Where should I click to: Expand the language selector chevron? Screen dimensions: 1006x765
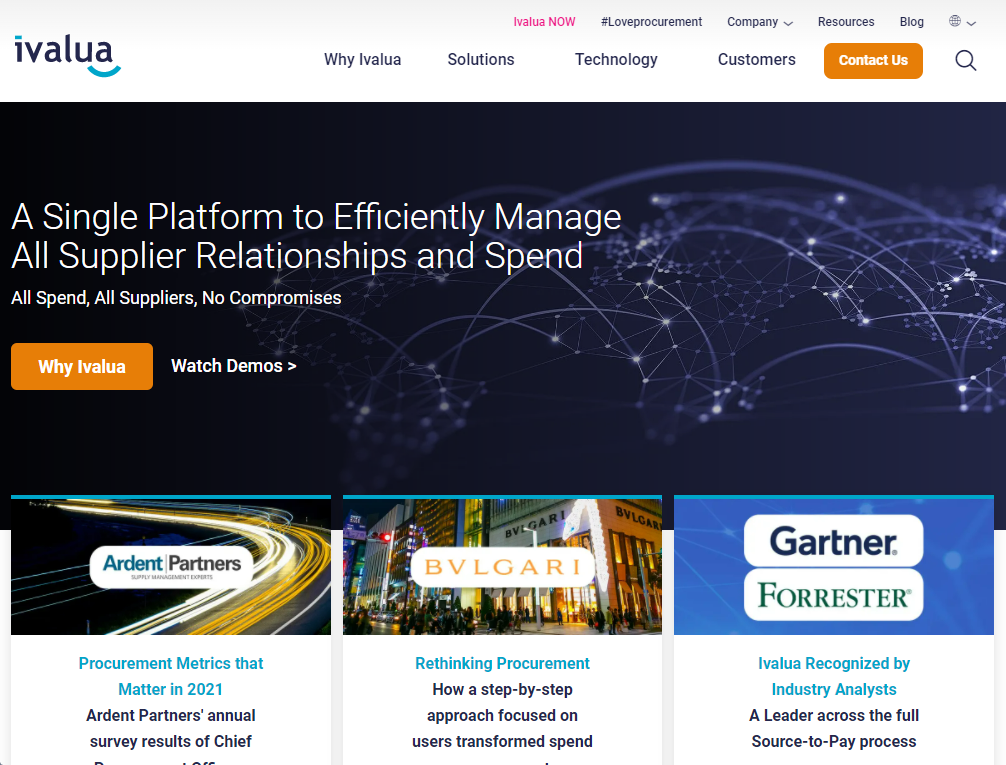coord(971,23)
